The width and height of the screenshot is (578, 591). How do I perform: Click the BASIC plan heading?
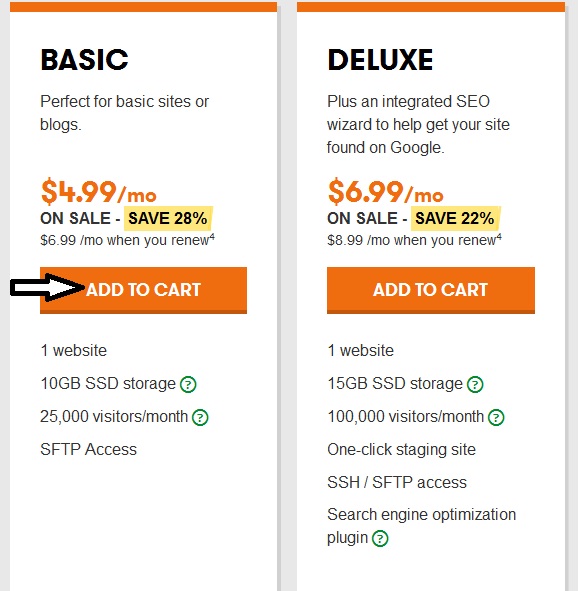(x=84, y=60)
